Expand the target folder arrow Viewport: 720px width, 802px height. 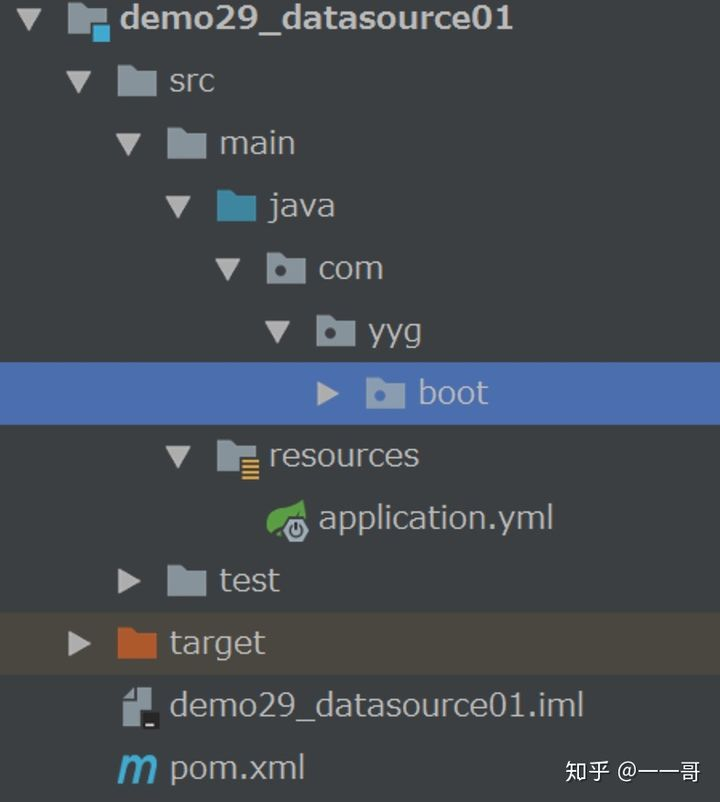click(x=79, y=643)
